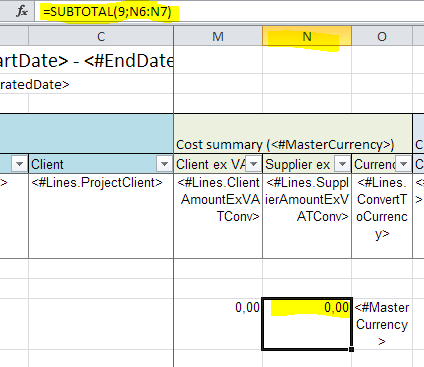Viewport: 424px width, 367px height.
Task: Select the <#Lines.SupplierAmountExVATConv> cell
Action: (307, 216)
